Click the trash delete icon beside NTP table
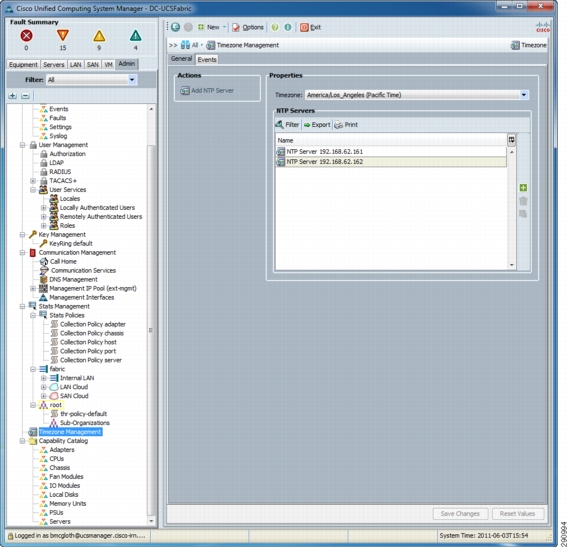Viewport: 576px width, 559px height. coord(523,201)
